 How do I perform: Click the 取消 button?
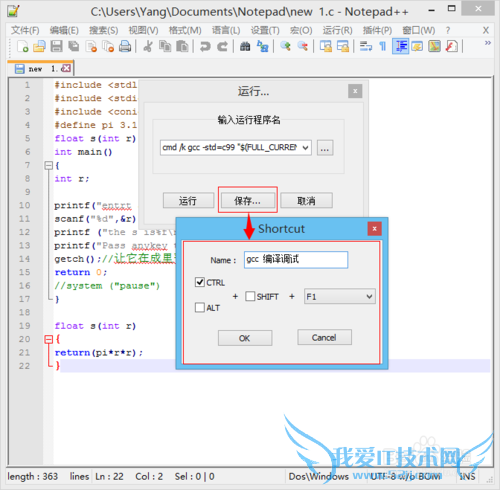tap(306, 201)
